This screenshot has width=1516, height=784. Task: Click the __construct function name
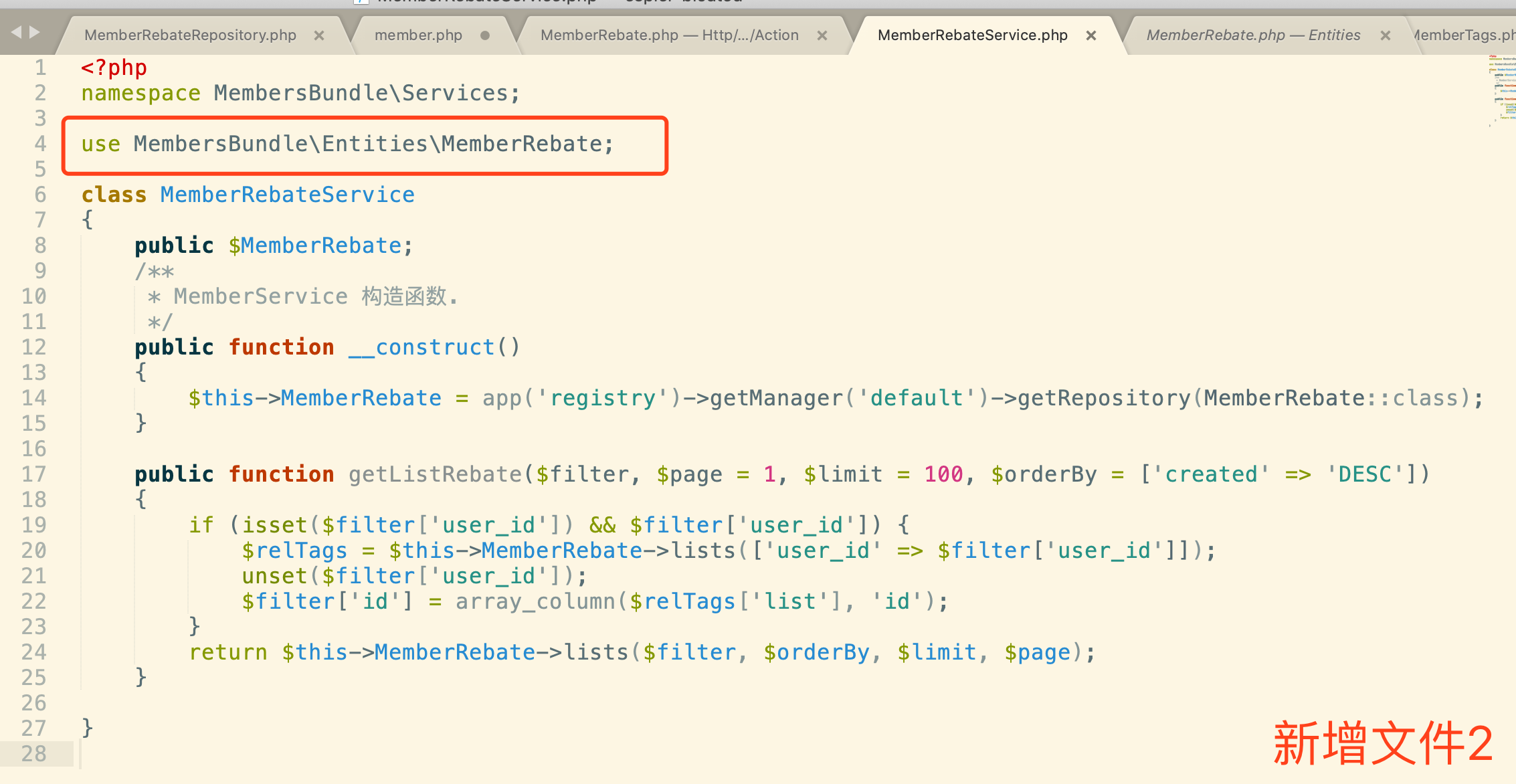[x=421, y=347]
